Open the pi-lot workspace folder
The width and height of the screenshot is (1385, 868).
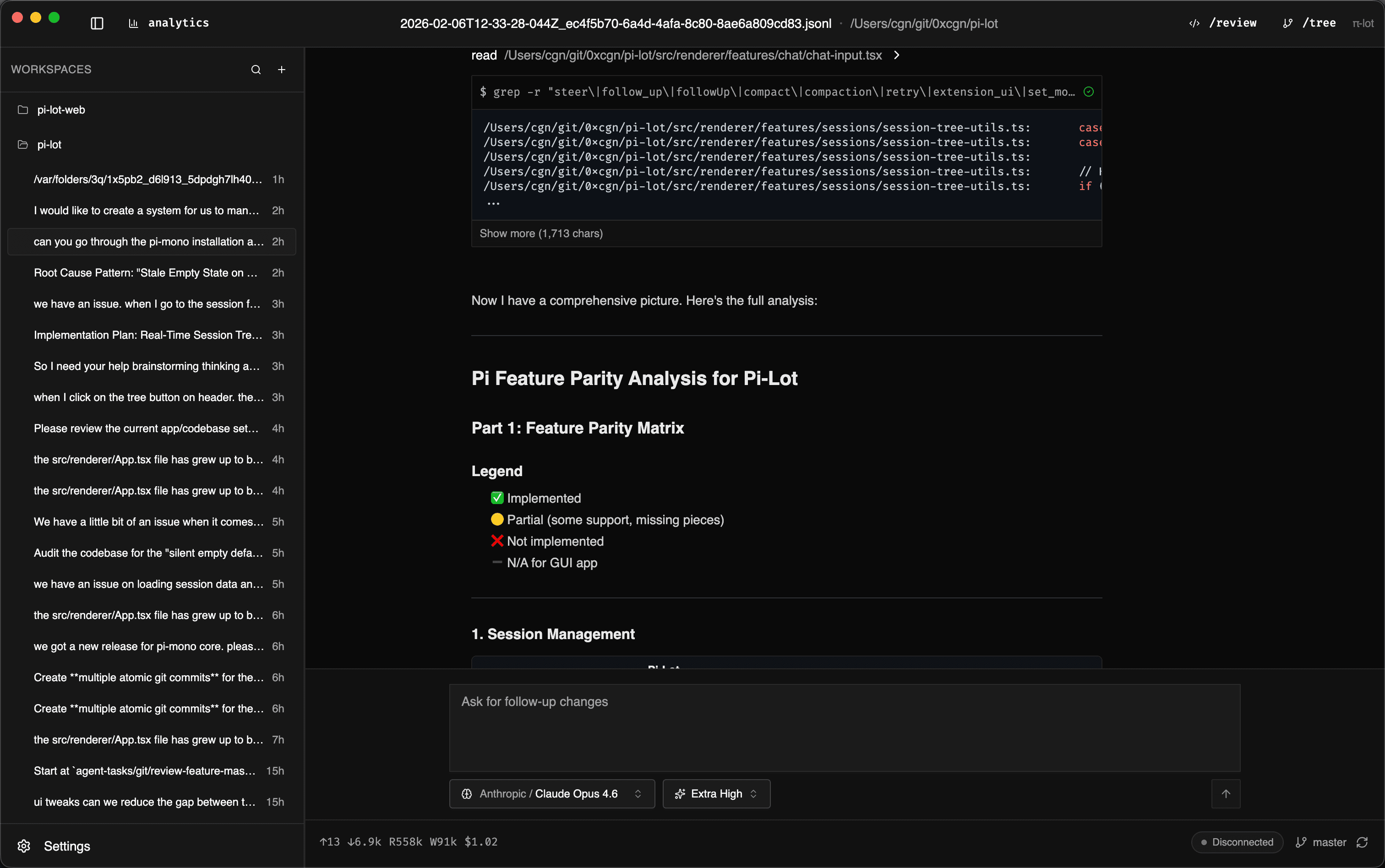tap(49, 144)
